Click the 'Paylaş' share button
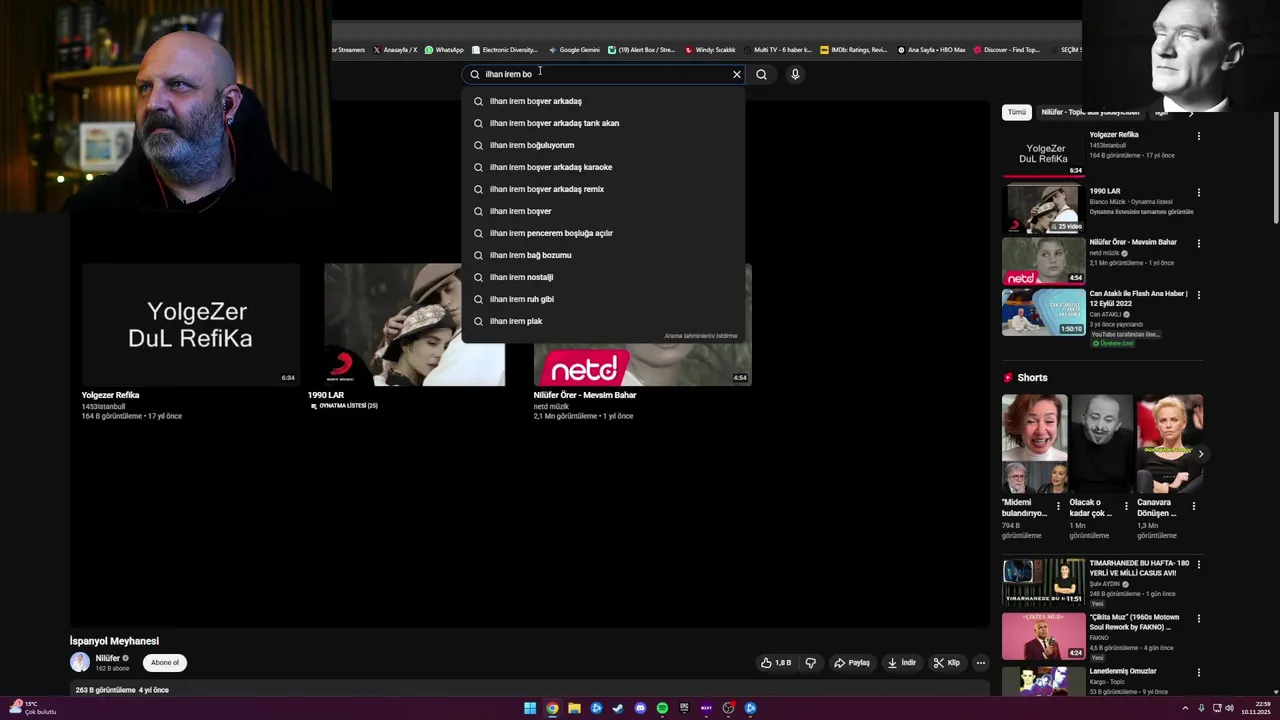 [x=852, y=663]
